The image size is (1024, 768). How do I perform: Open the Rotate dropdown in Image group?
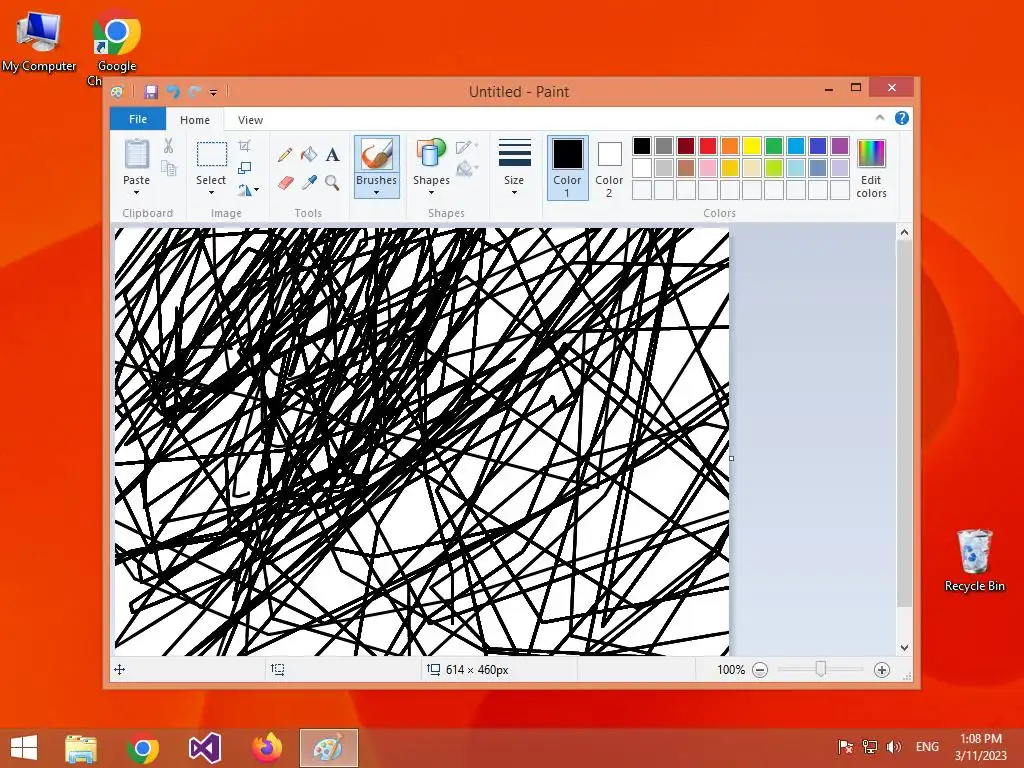(x=248, y=190)
